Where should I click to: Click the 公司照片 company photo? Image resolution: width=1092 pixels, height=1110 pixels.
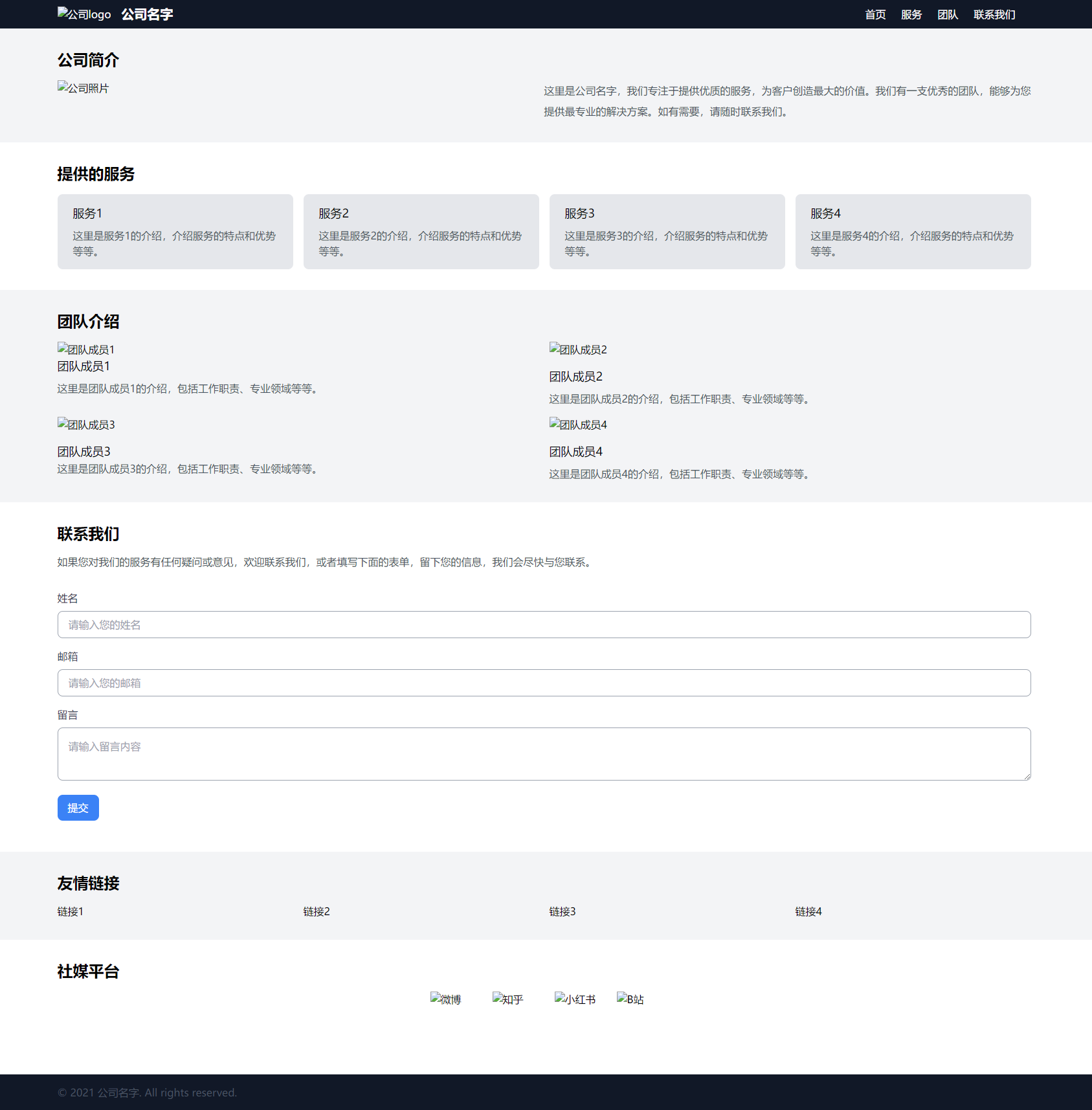point(83,88)
